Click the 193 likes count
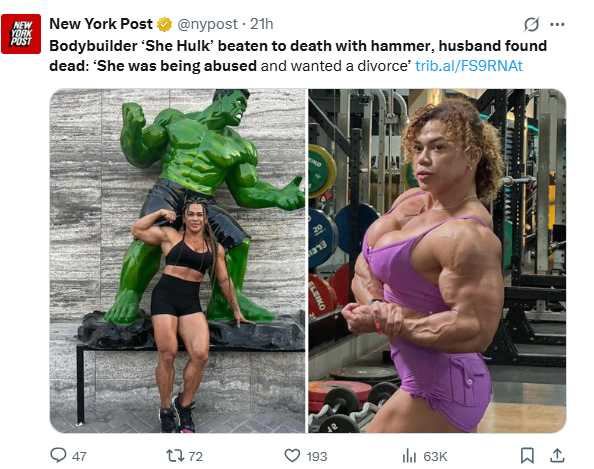 [x=317, y=456]
